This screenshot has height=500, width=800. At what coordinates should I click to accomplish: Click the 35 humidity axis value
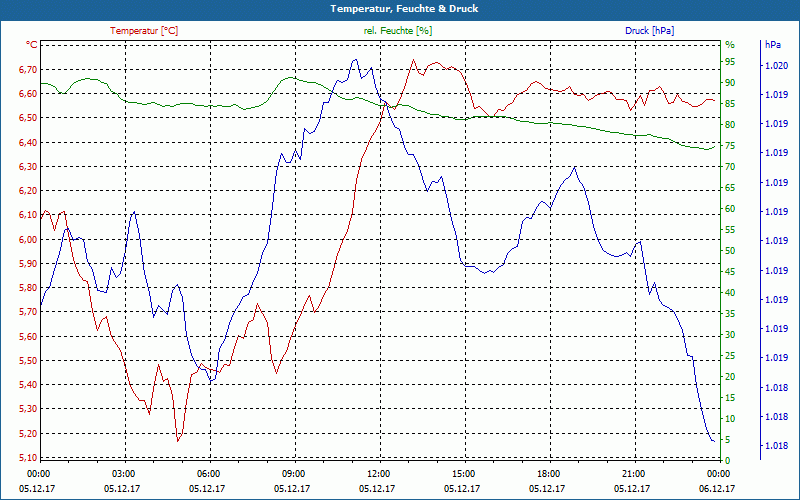(x=730, y=314)
